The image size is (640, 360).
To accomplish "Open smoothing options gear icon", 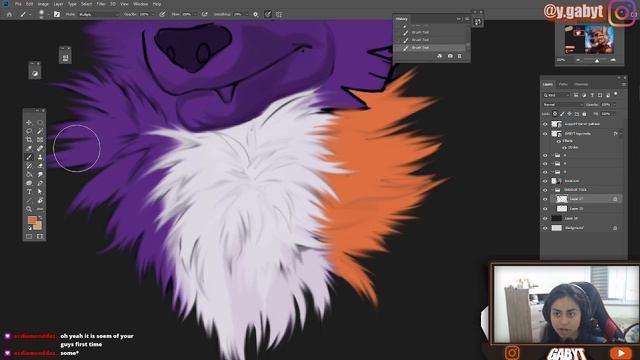I will tap(256, 14).
